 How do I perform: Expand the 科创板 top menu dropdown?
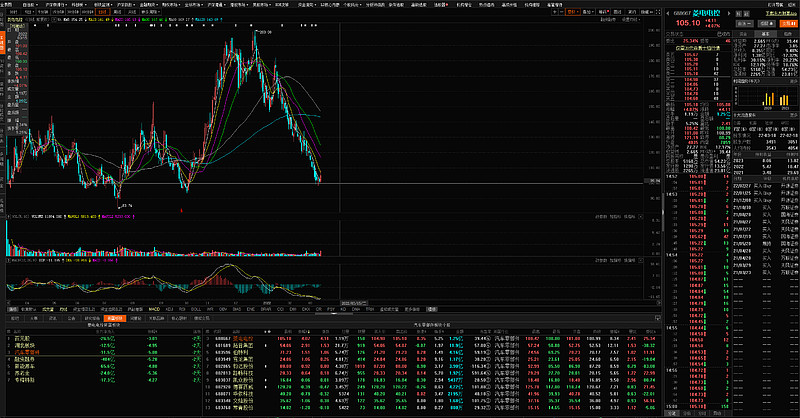click(x=78, y=4)
